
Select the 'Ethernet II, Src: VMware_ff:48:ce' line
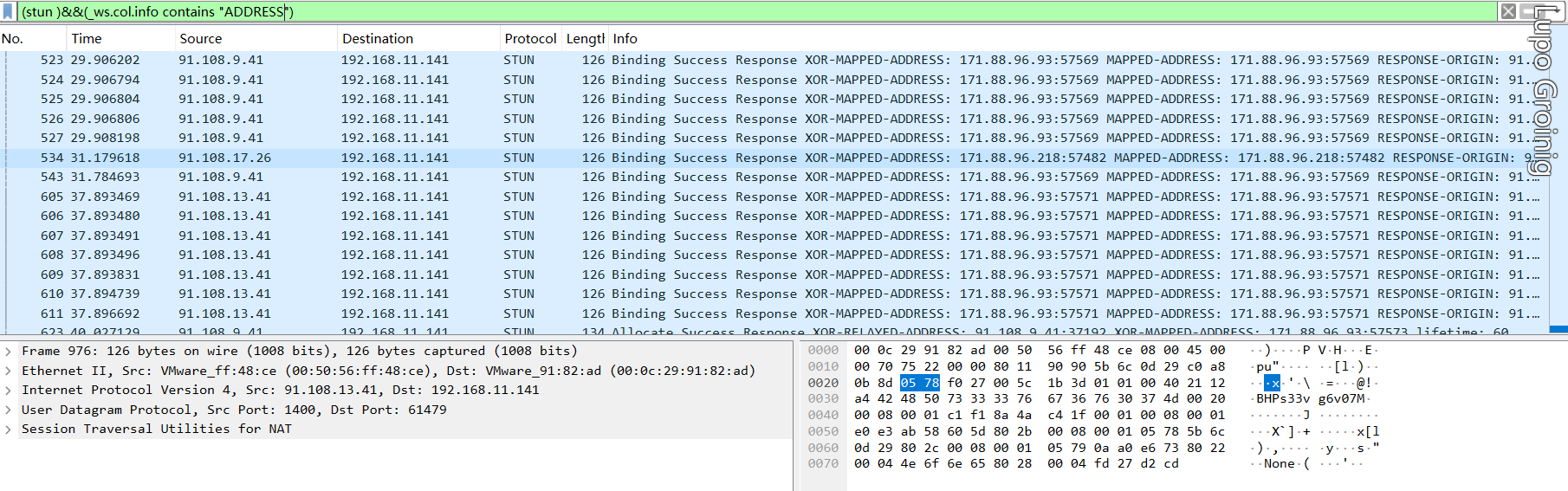397,371
